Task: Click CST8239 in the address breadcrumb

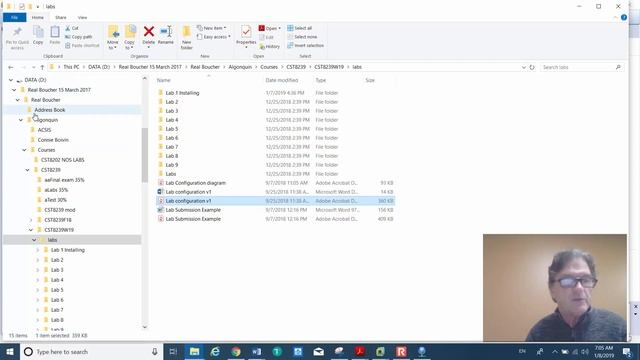Action: click(296, 67)
